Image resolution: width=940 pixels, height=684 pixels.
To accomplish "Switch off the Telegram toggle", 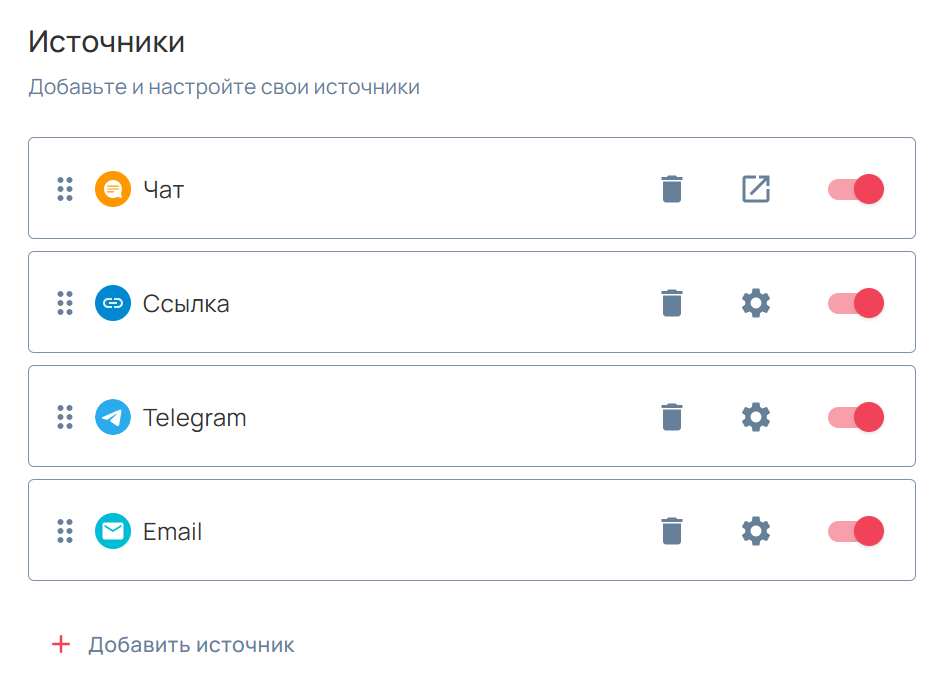I will coord(857,416).
